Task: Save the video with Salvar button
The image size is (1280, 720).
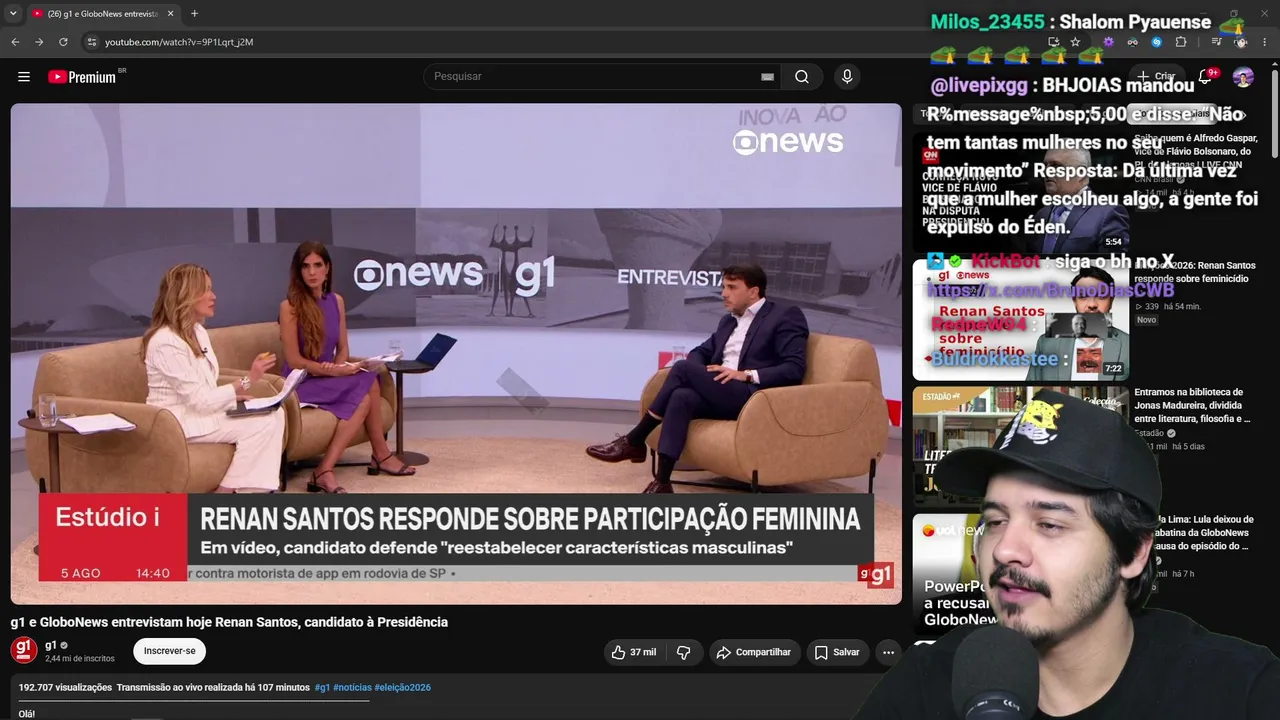Action: tap(837, 652)
